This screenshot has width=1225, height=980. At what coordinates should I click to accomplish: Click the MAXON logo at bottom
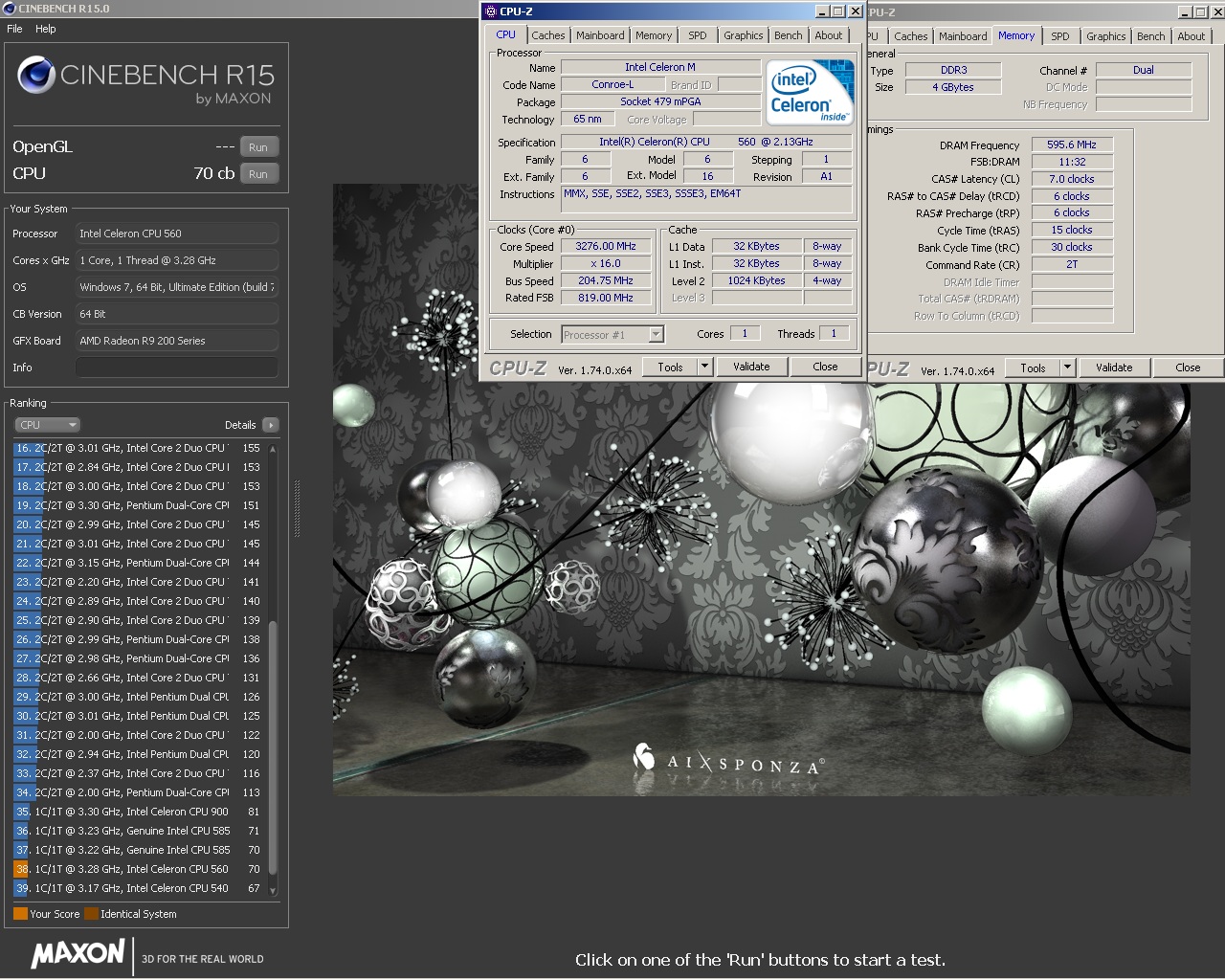point(78,954)
